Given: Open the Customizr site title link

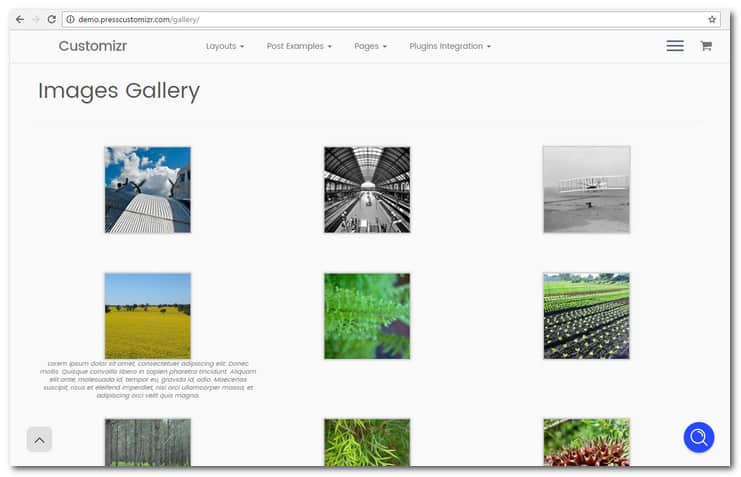Looking at the screenshot, I should click(93, 46).
